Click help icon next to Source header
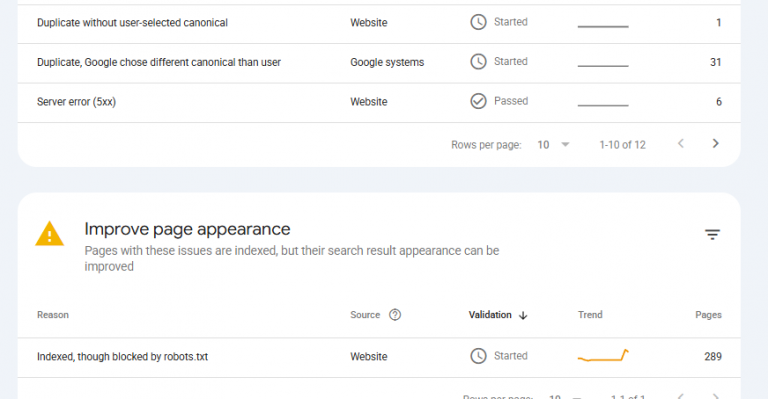768x399 pixels. (x=395, y=315)
